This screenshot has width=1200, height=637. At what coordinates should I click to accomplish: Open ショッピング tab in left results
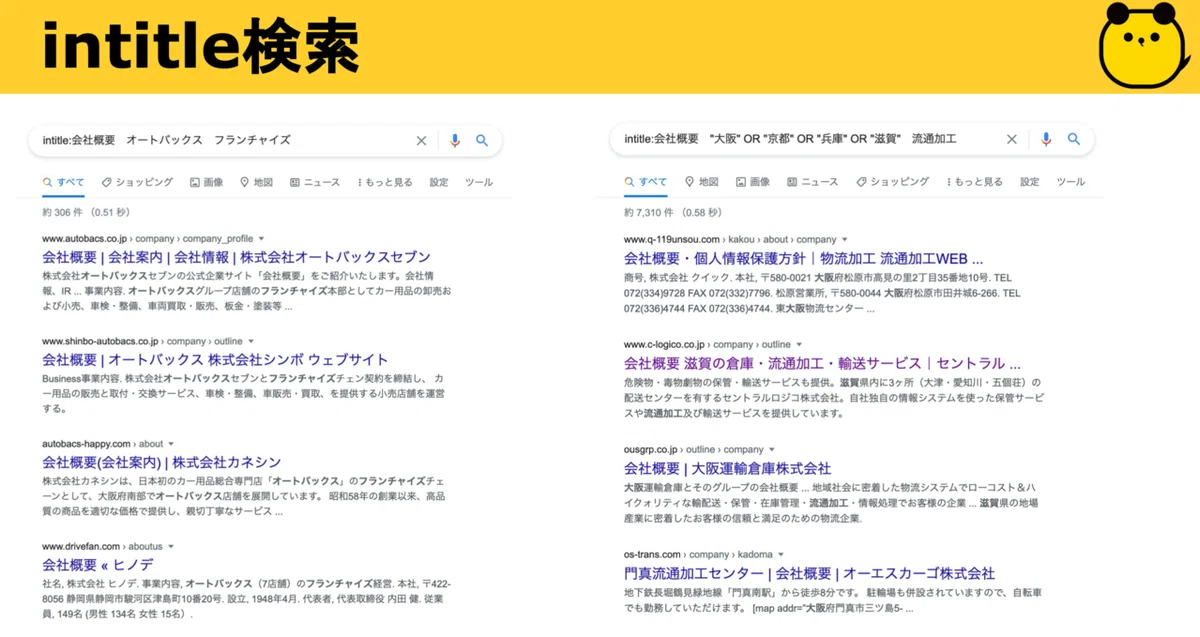[x=137, y=183]
